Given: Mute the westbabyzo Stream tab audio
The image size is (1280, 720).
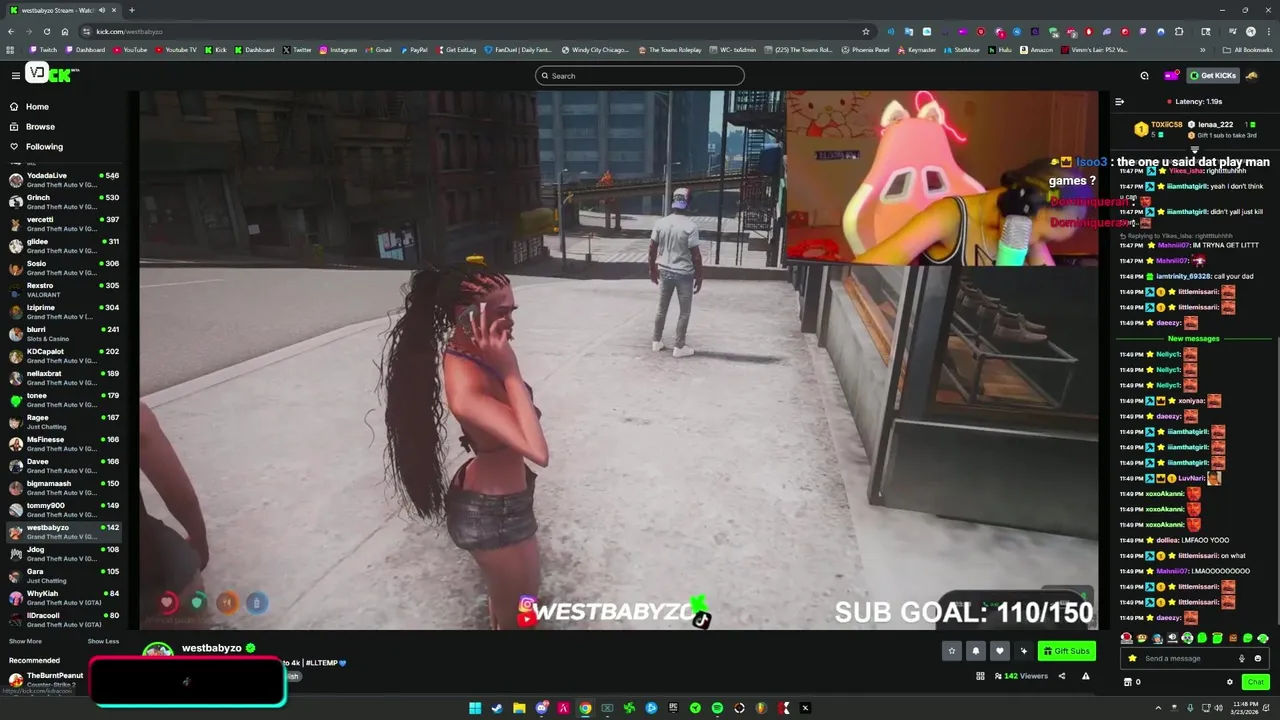Looking at the screenshot, I should tap(103, 10).
